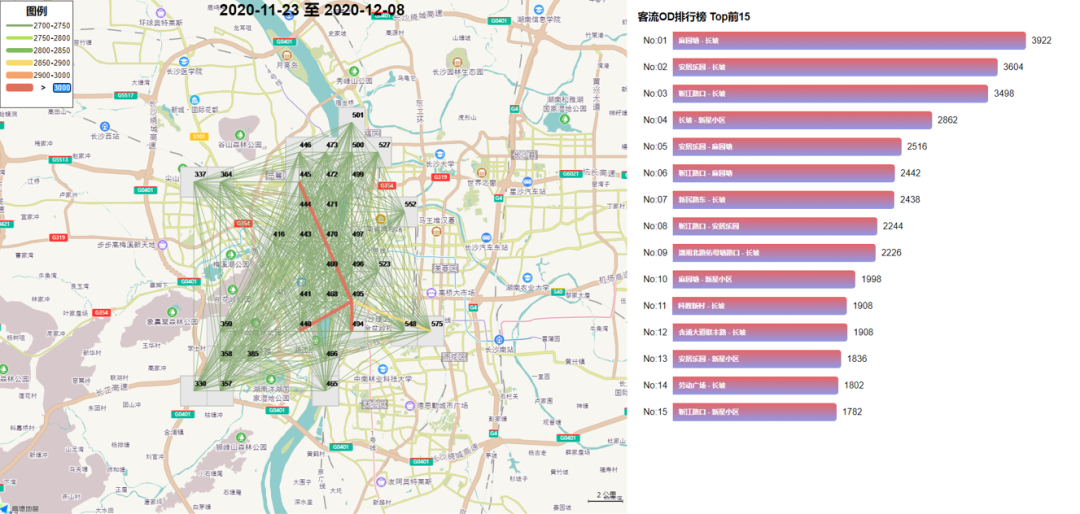
Task: Click the 3000 threshold input in legend
Action: tap(62, 88)
